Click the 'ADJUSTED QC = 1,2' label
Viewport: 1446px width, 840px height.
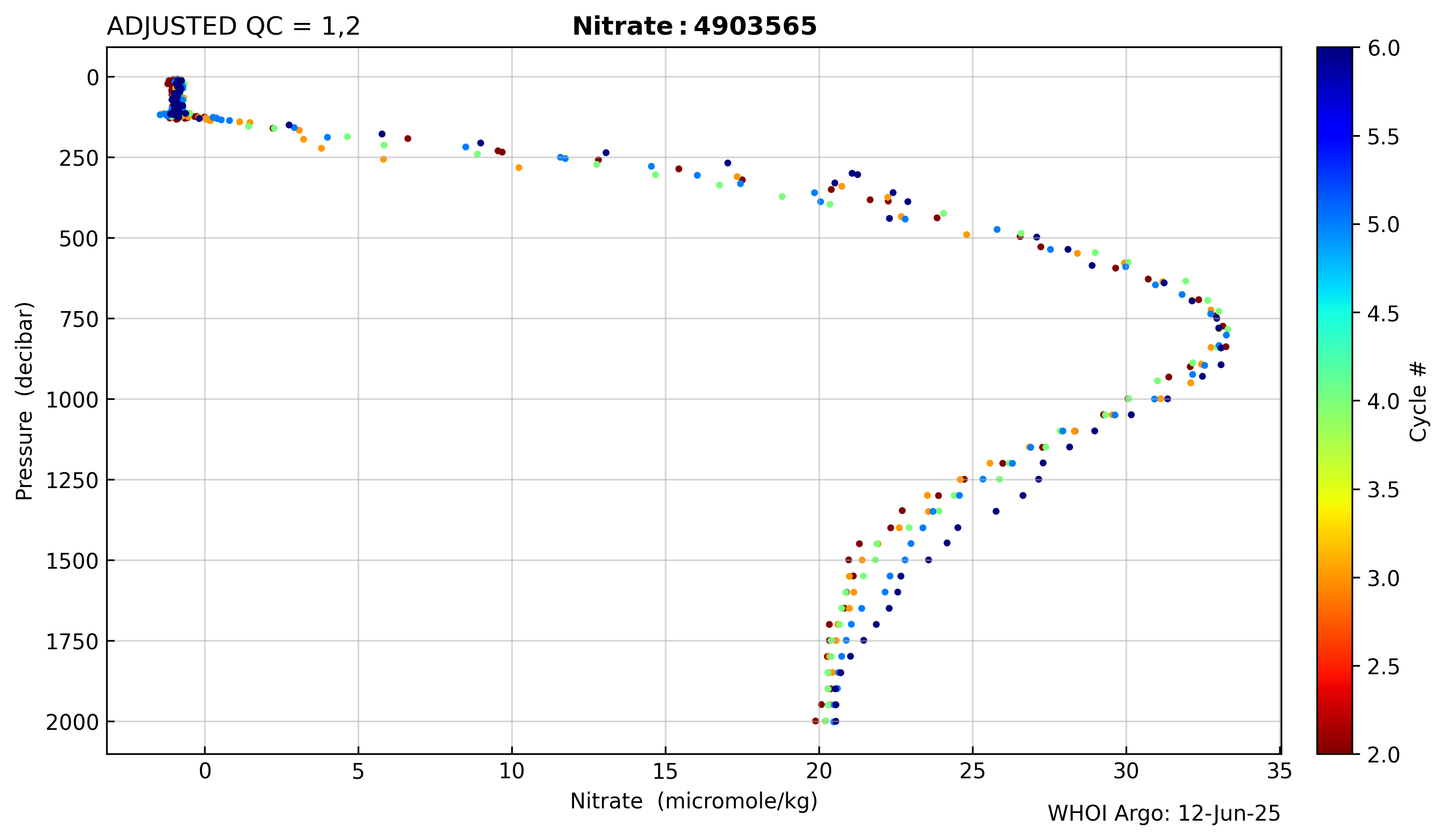[234, 27]
